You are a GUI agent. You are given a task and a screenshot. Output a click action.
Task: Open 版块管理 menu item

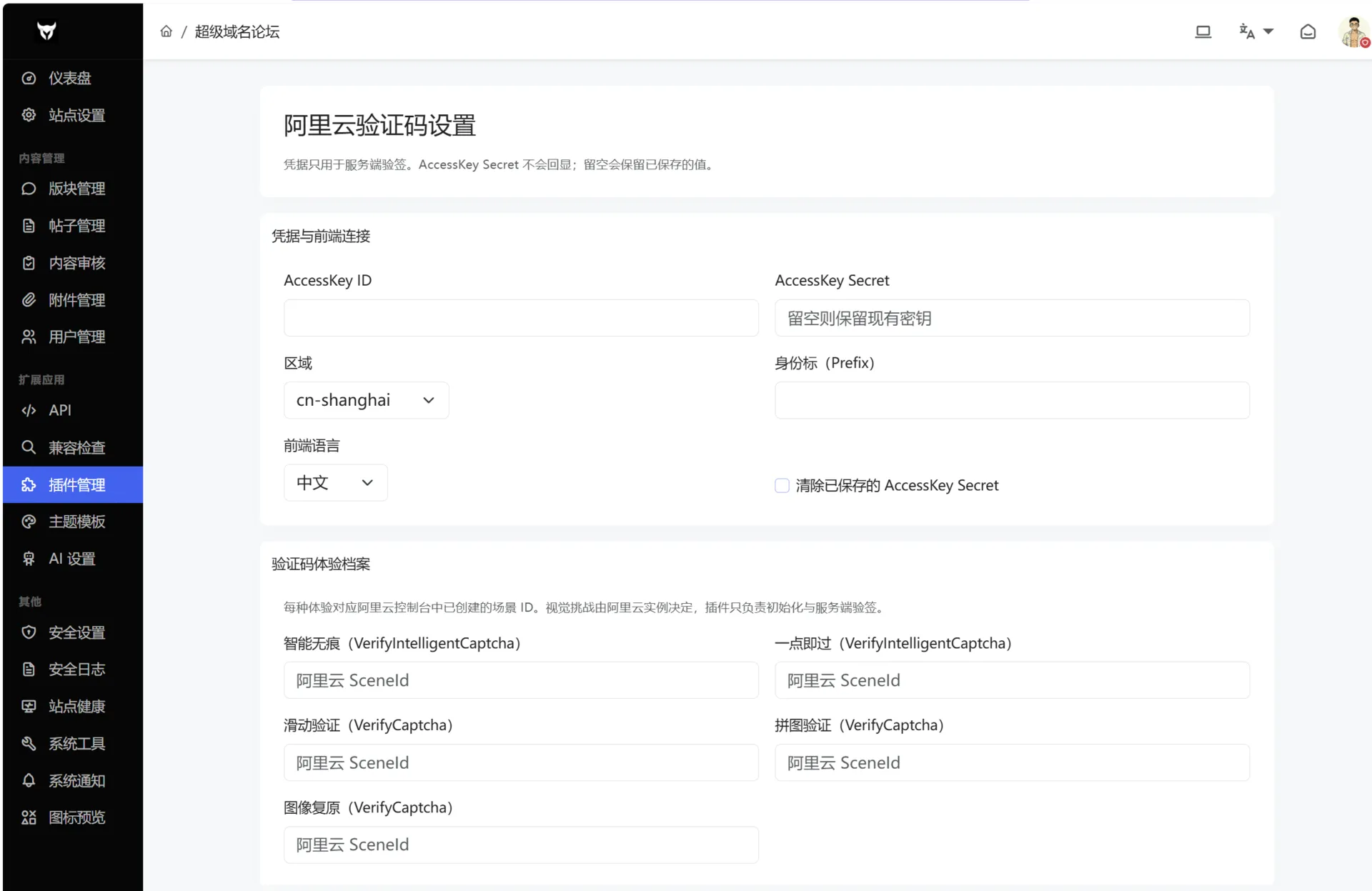point(73,189)
